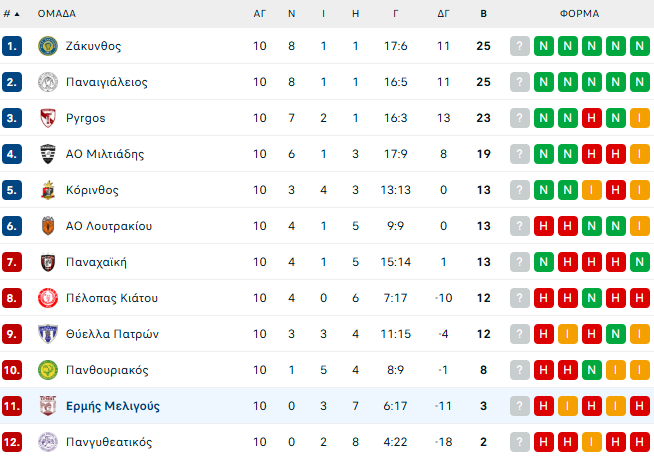Screen dimensions: 654x459
Task: Click the Πανθουριακός green-yellow crest
Action: tap(47, 370)
